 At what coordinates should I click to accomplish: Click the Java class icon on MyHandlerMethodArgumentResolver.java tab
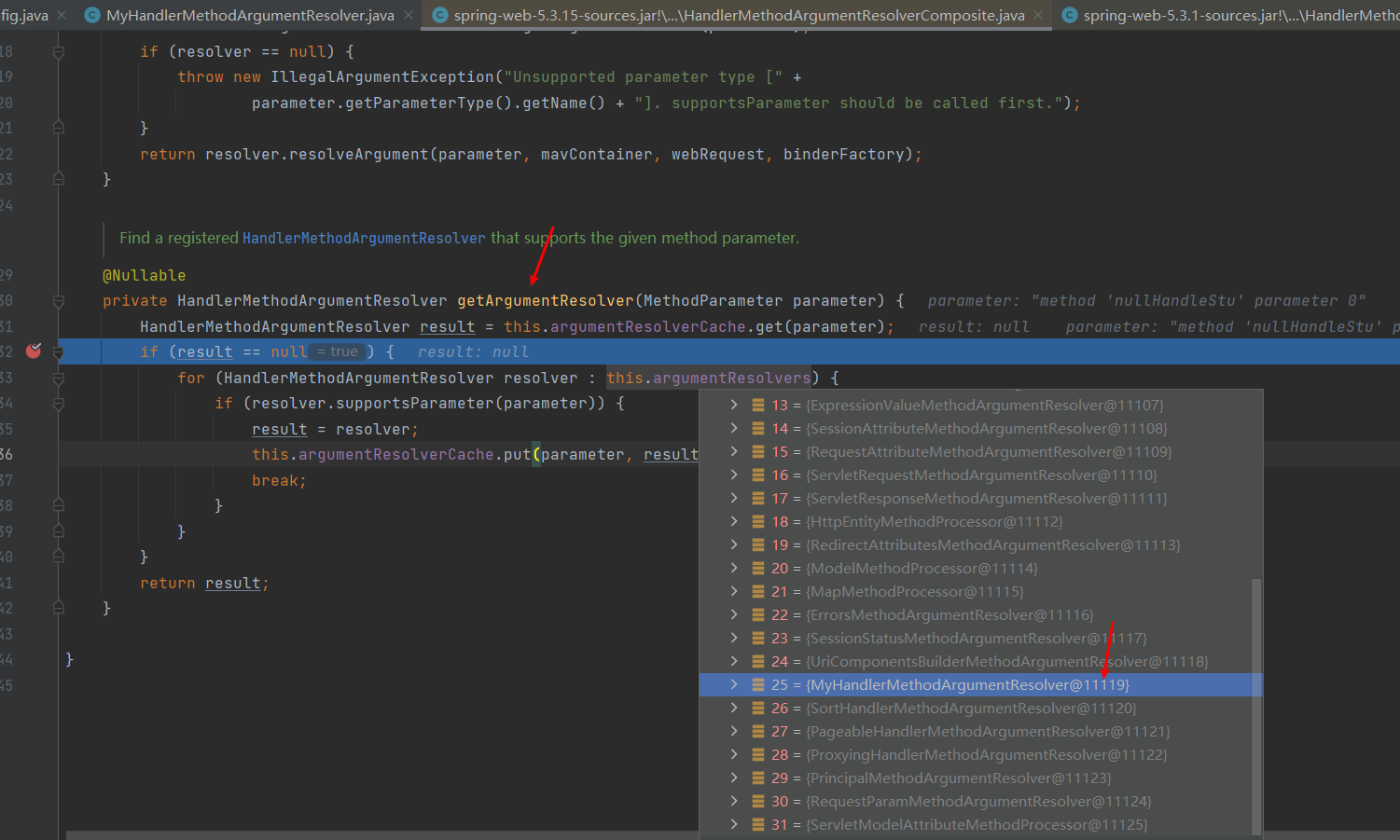[92, 15]
